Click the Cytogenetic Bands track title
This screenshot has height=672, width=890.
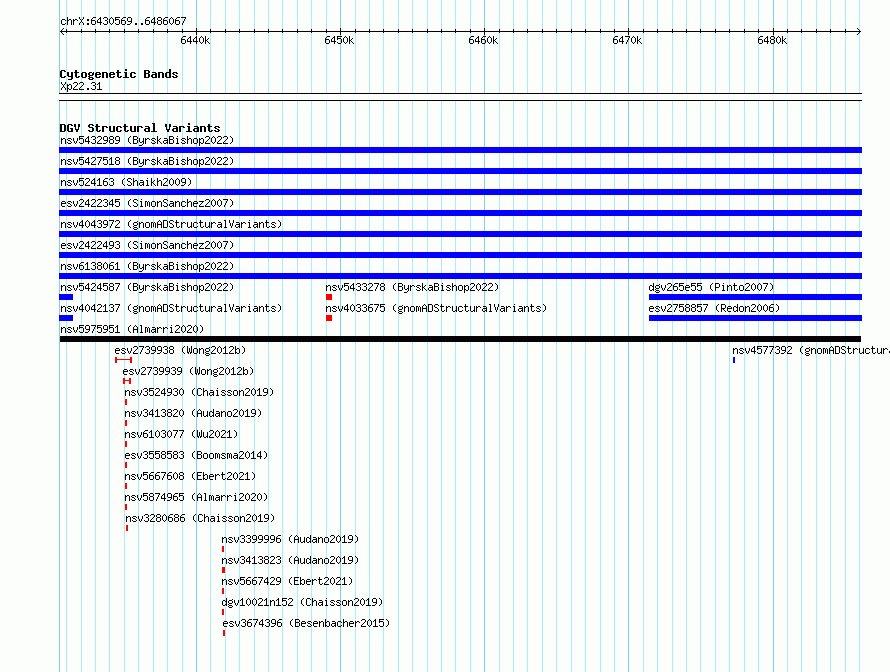tap(119, 74)
